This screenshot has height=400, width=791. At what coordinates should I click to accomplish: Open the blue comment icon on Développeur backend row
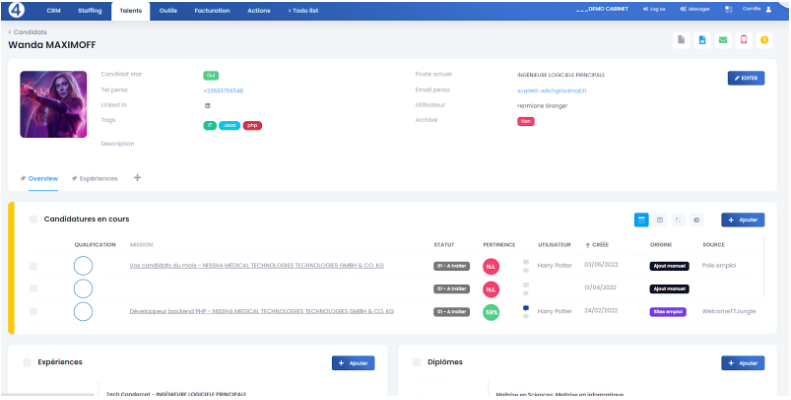pyautogui.click(x=526, y=308)
